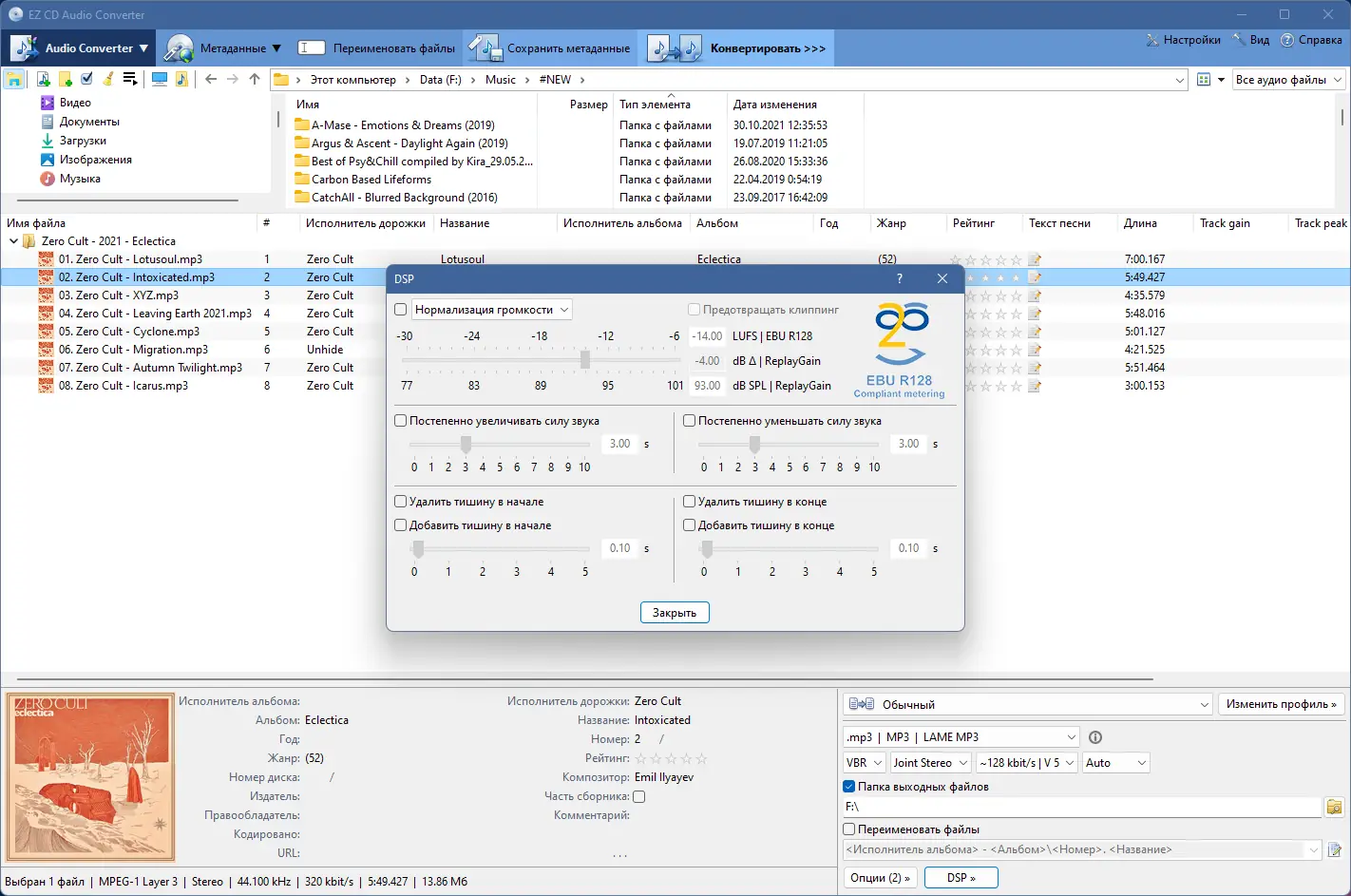This screenshot has height=896, width=1351.
Task: Click the up arrow navigation icon
Action: (x=255, y=80)
